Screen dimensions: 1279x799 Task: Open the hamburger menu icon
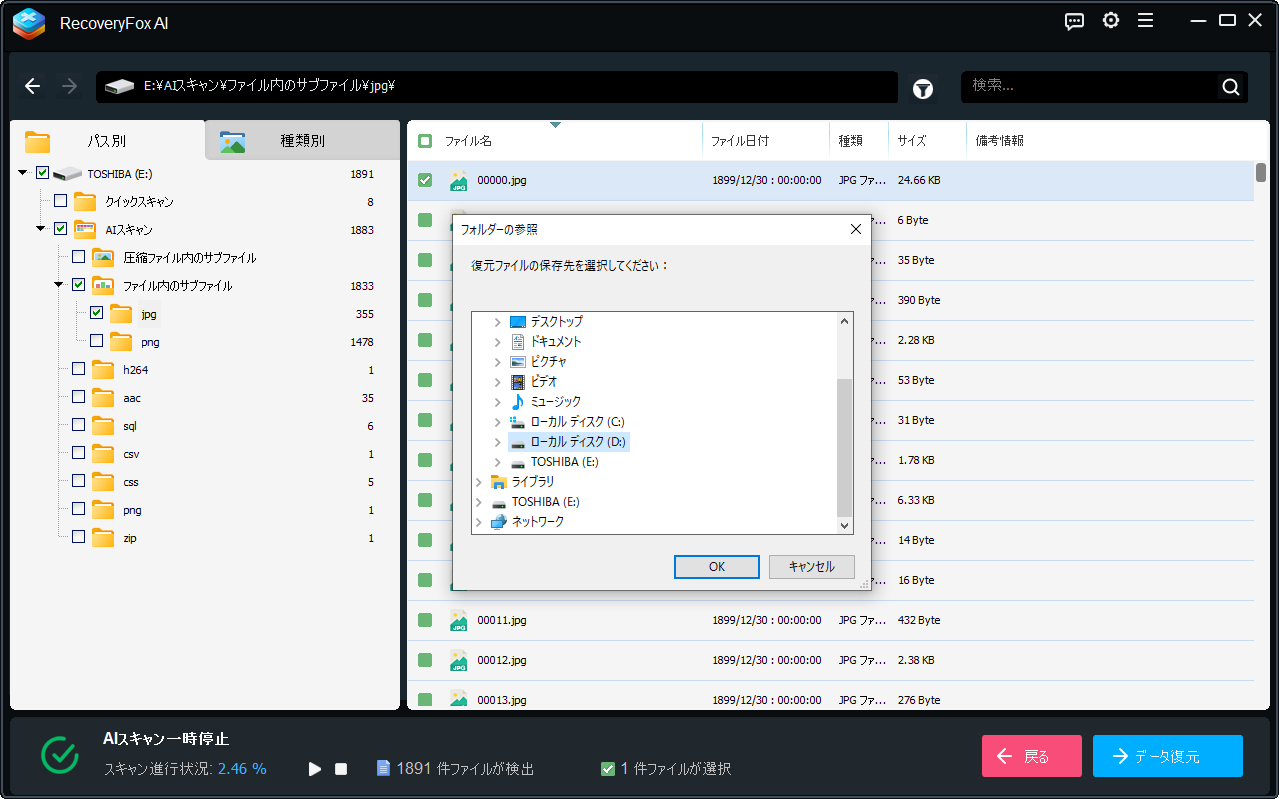click(x=1145, y=21)
